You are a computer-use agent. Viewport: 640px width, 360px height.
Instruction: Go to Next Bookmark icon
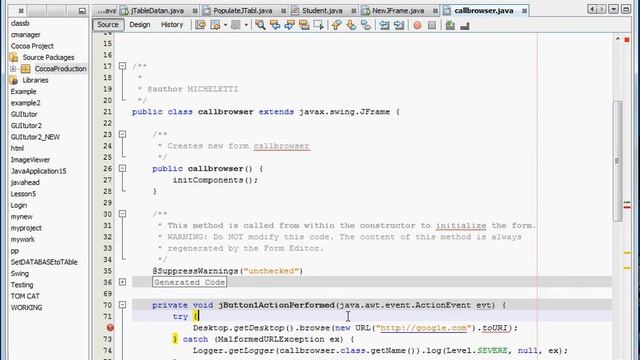point(351,25)
